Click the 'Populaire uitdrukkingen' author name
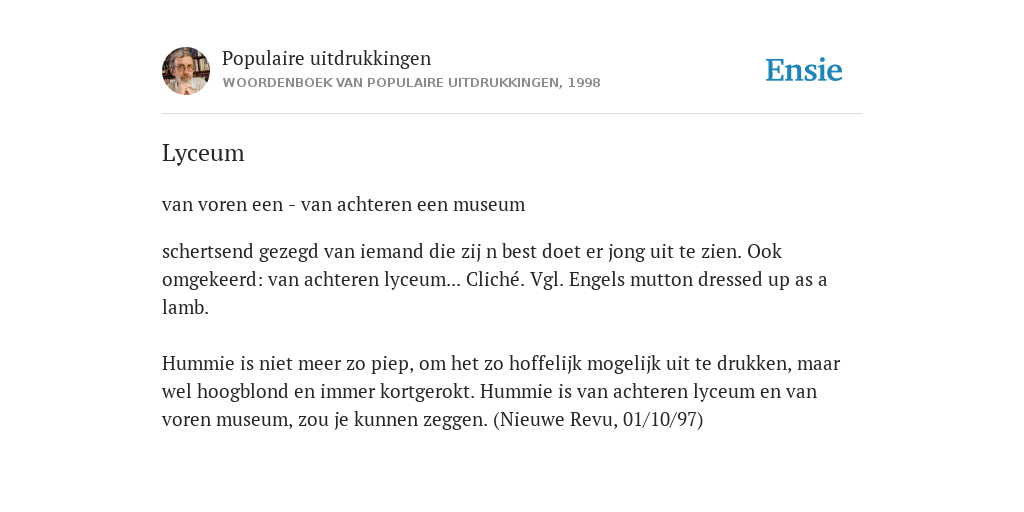The width and height of the screenshot is (1024, 512). click(x=327, y=58)
